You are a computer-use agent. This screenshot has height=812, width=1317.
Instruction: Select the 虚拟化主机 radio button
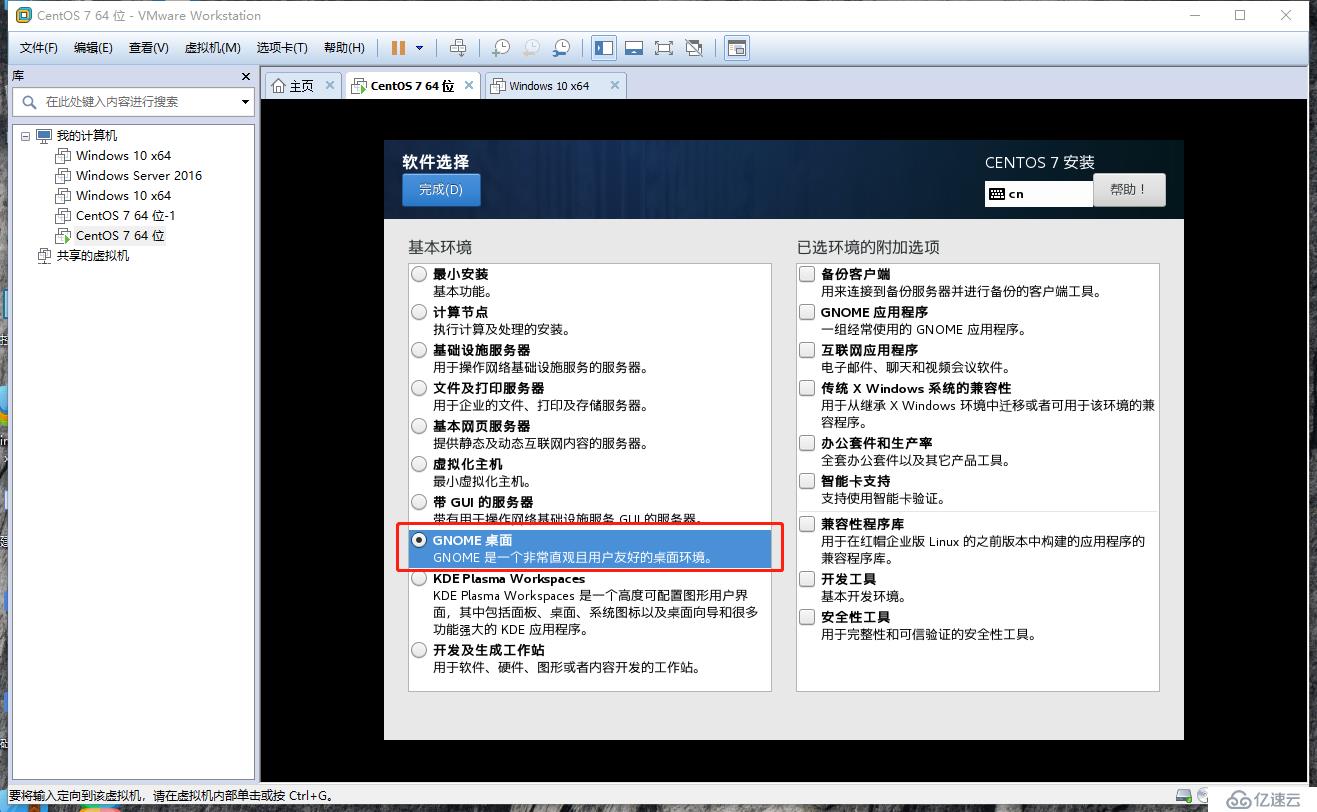(419, 464)
